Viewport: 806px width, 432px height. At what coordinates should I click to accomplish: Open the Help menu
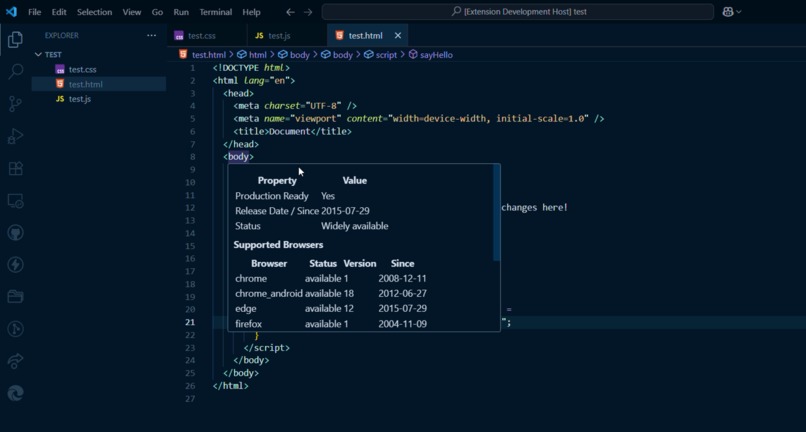(251, 12)
